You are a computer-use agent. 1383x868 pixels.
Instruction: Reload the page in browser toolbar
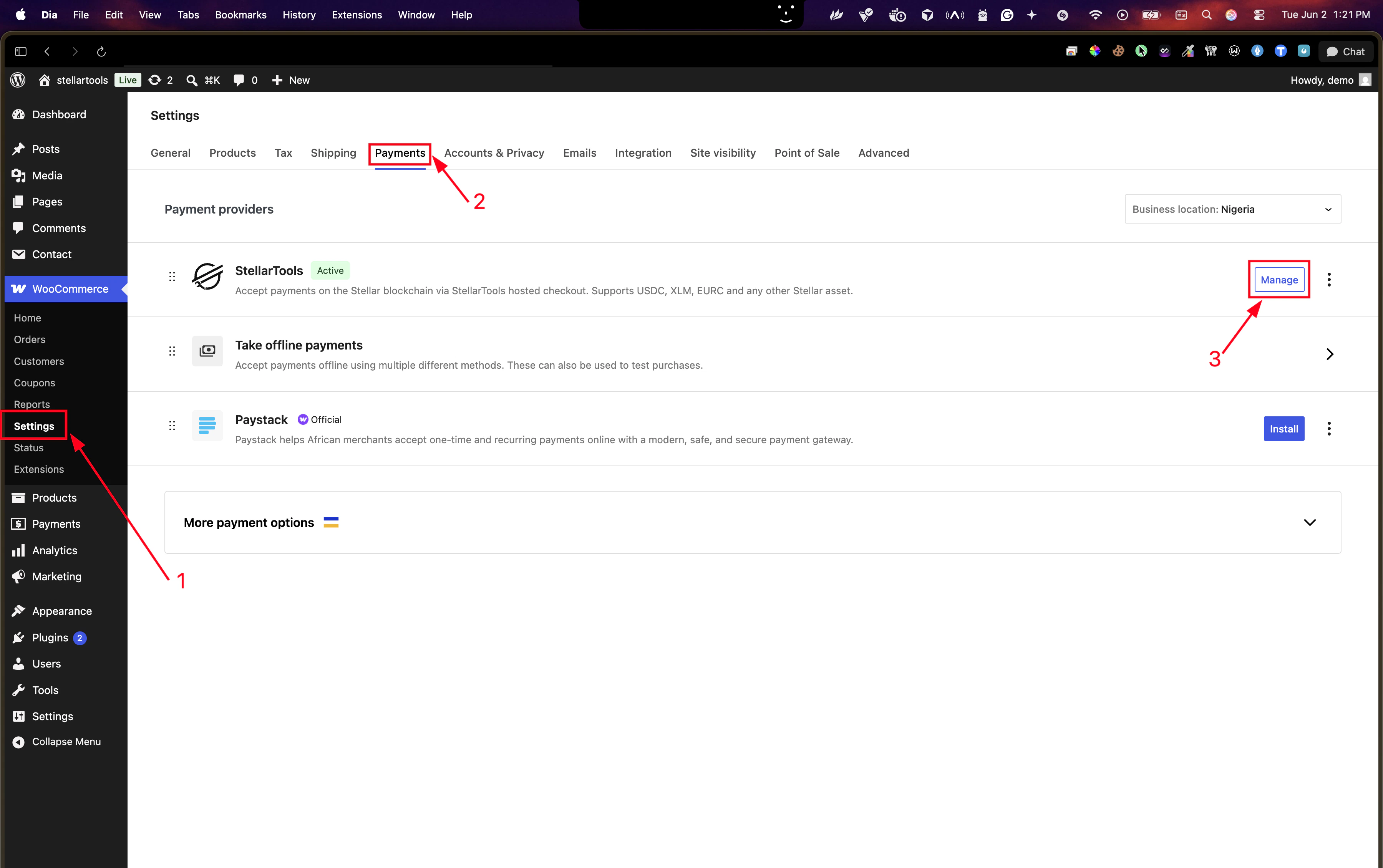pos(102,52)
